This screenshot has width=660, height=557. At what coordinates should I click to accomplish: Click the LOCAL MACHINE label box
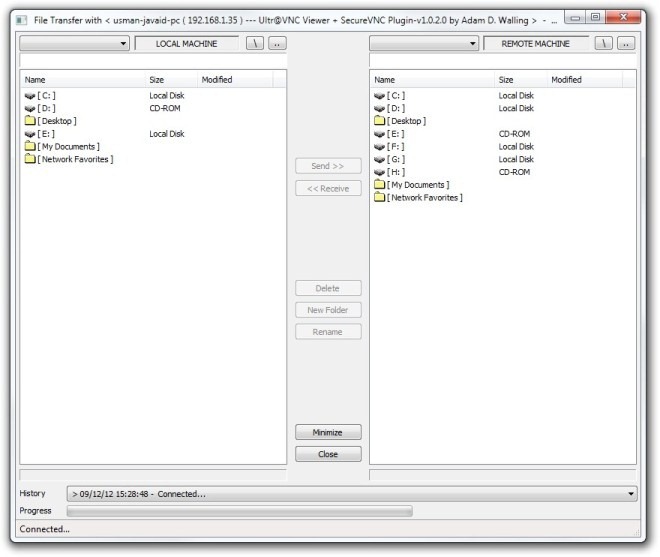[187, 44]
